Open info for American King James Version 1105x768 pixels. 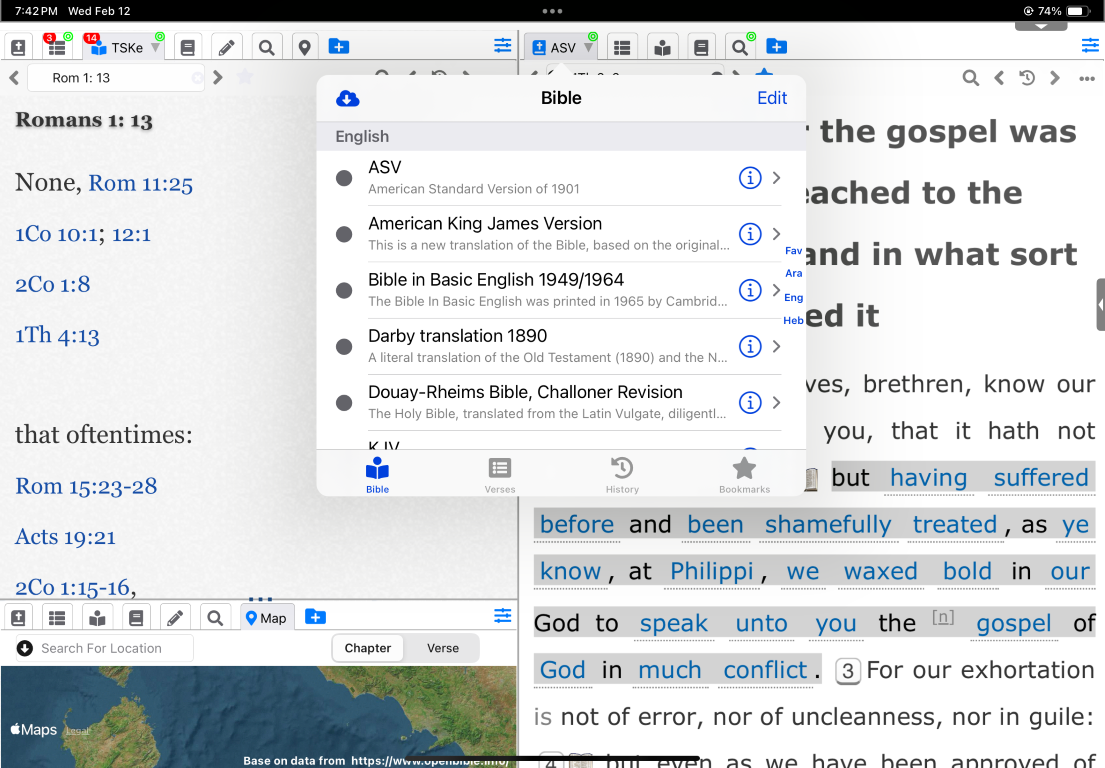click(749, 234)
